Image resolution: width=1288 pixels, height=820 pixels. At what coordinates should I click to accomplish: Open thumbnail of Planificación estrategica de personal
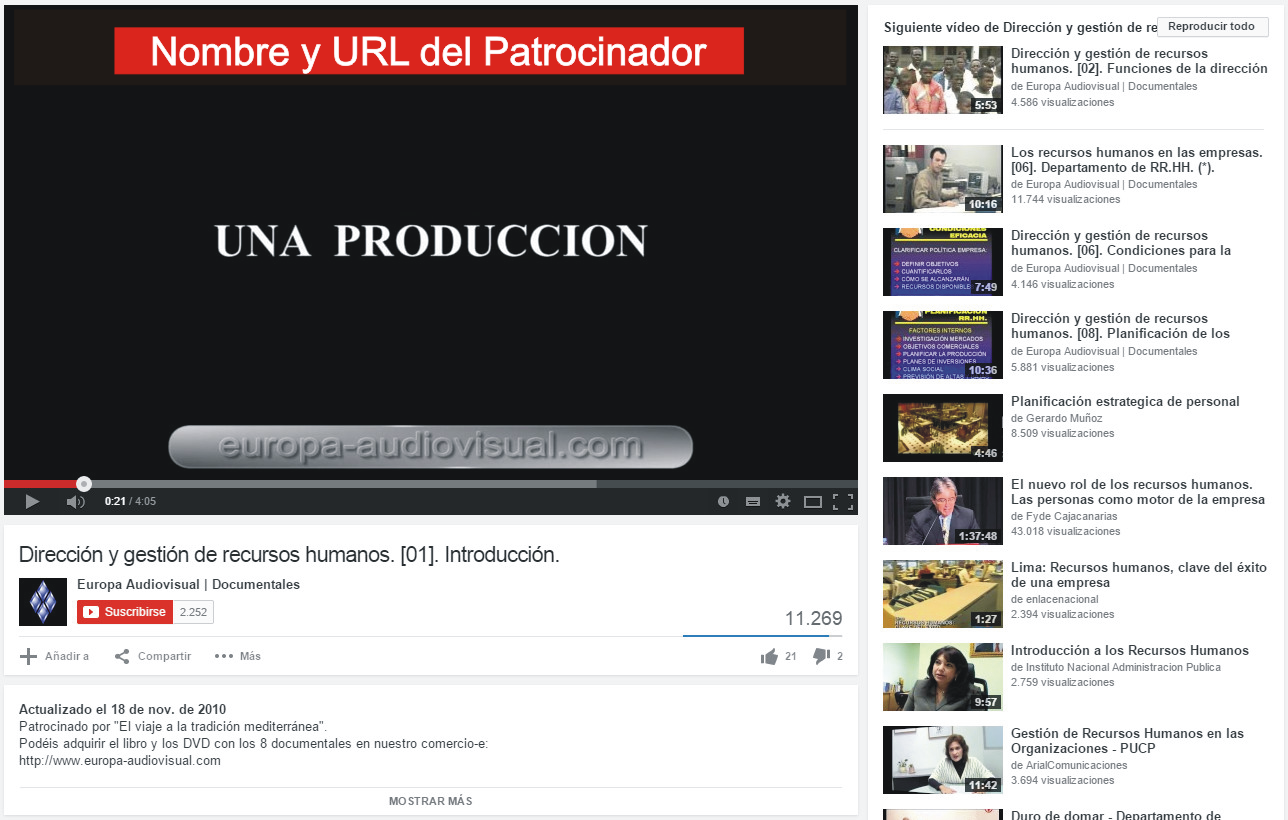pyautogui.click(x=943, y=428)
